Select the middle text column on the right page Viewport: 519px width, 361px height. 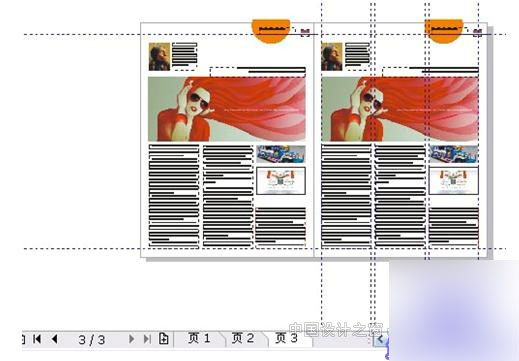(400, 196)
